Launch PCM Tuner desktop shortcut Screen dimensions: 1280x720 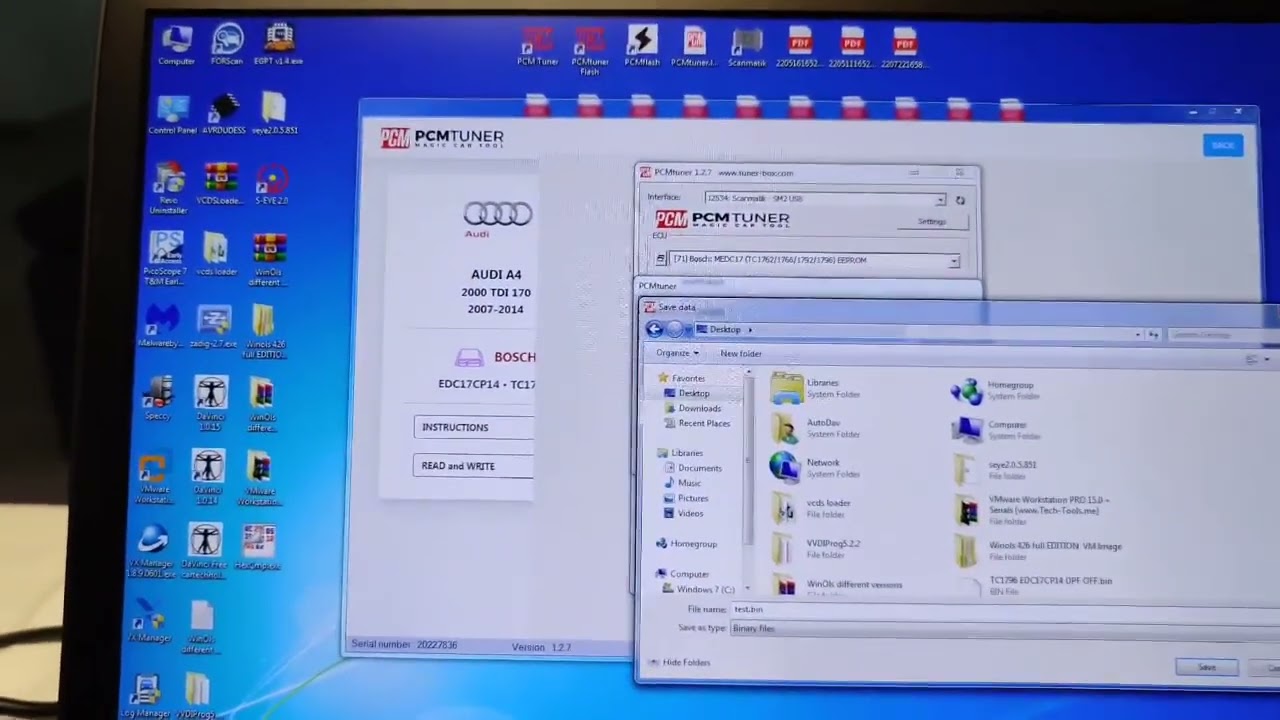pyautogui.click(x=537, y=46)
